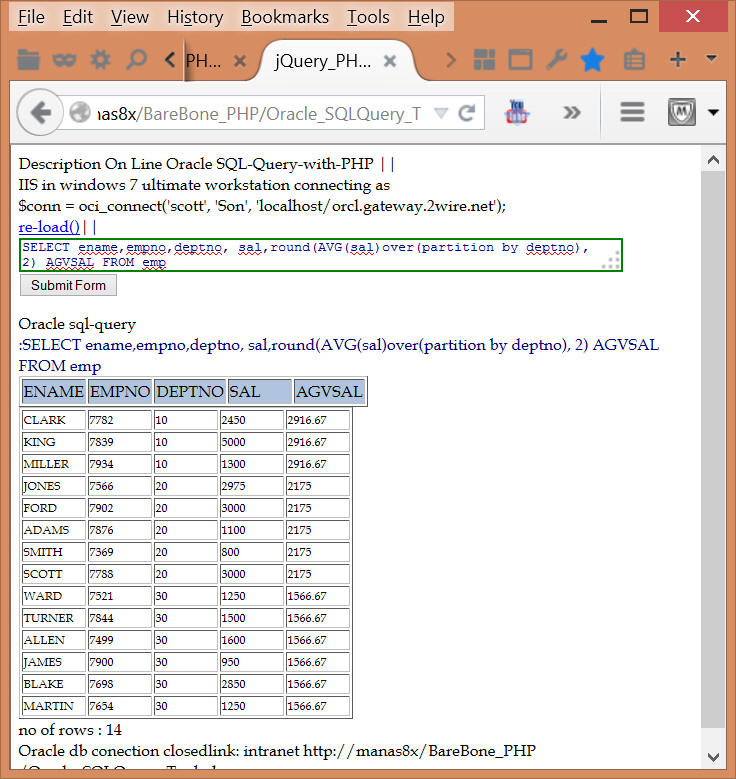The width and height of the screenshot is (736, 779).
Task: Open the settings gear icon
Action: tap(100, 60)
